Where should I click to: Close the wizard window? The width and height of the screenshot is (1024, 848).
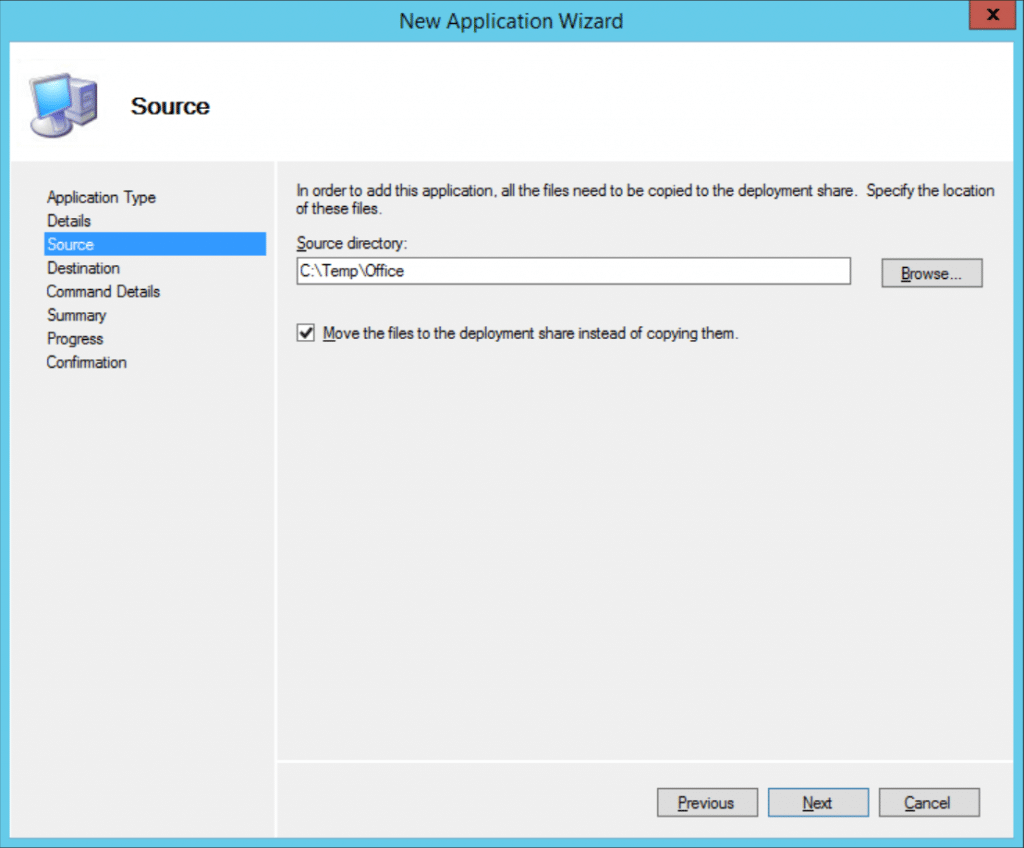point(991,15)
